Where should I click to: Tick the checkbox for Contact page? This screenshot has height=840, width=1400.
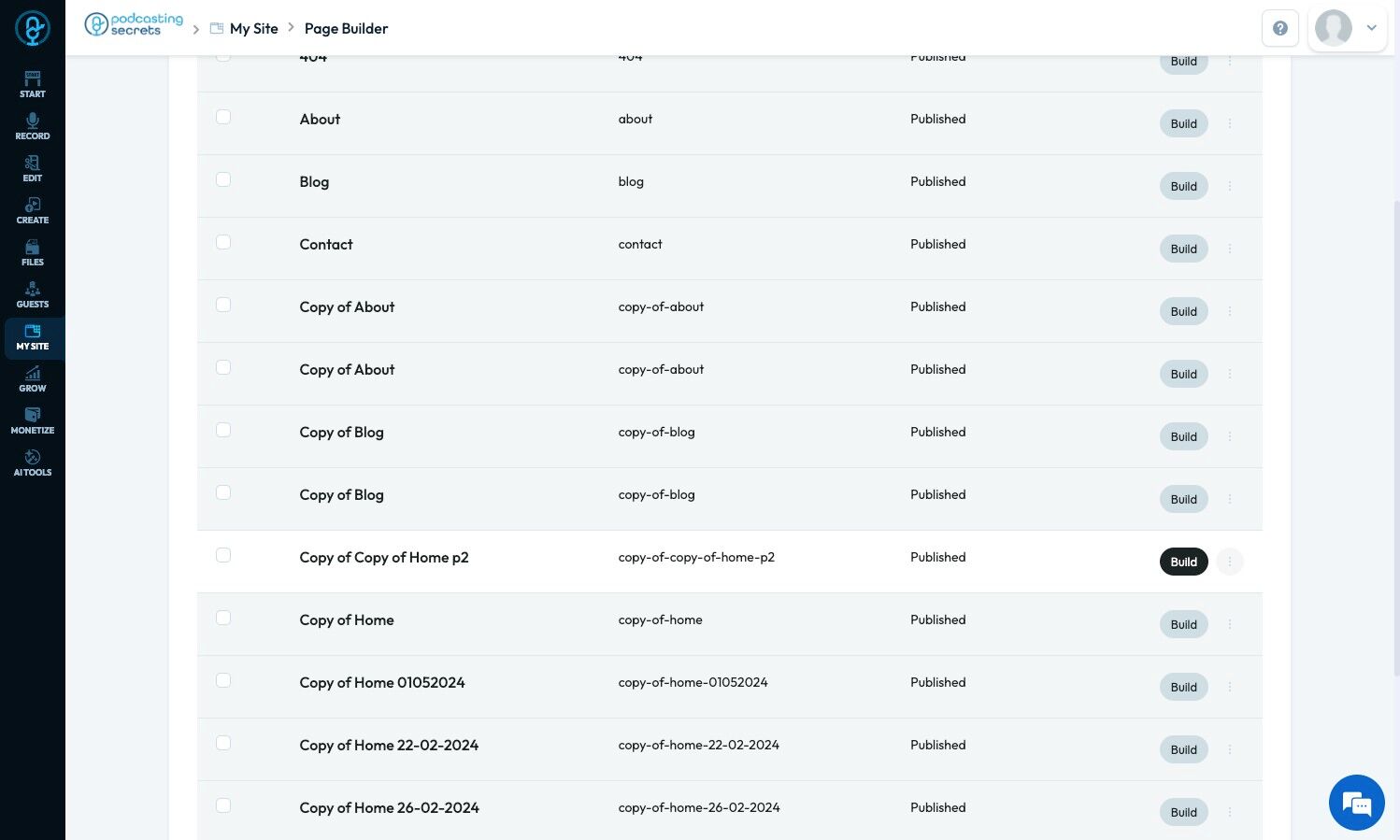pos(223,242)
